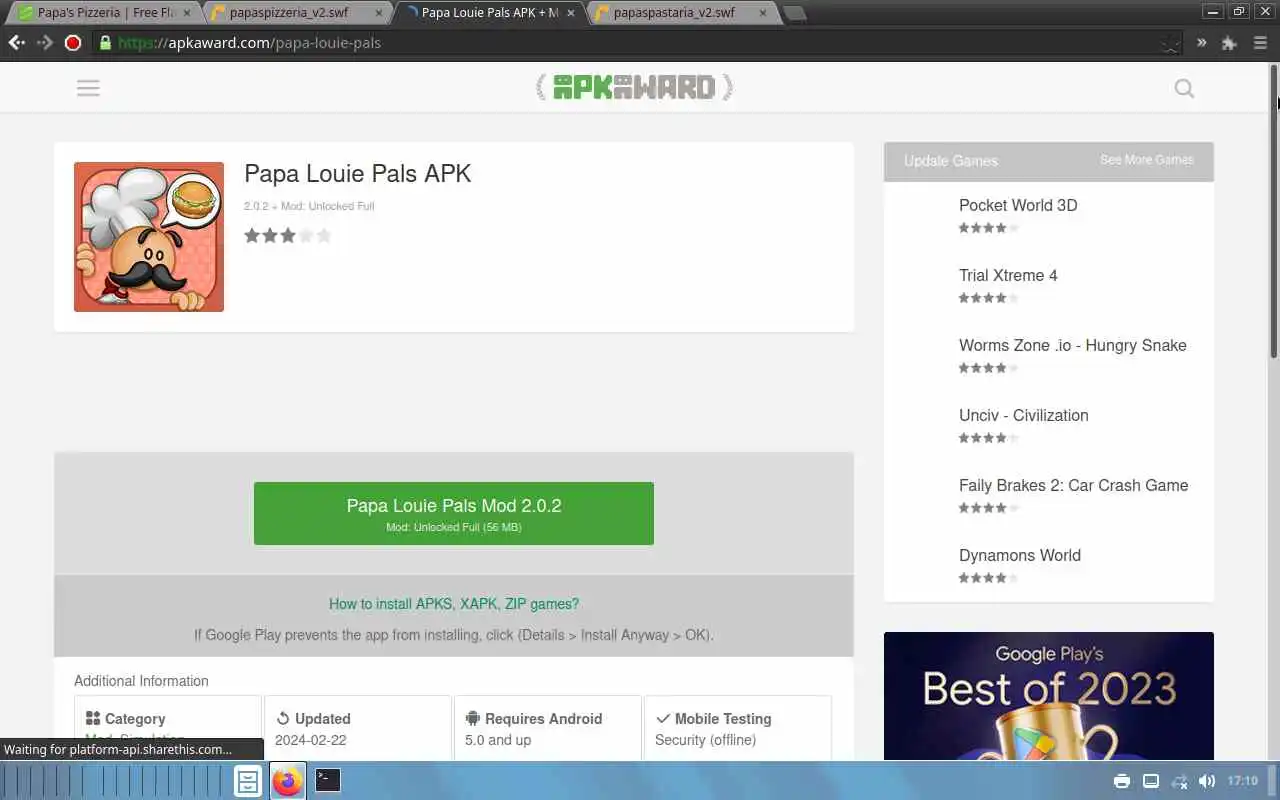Viewport: 1280px width, 800px height.
Task: Click the Category grid icon
Action: point(93,718)
